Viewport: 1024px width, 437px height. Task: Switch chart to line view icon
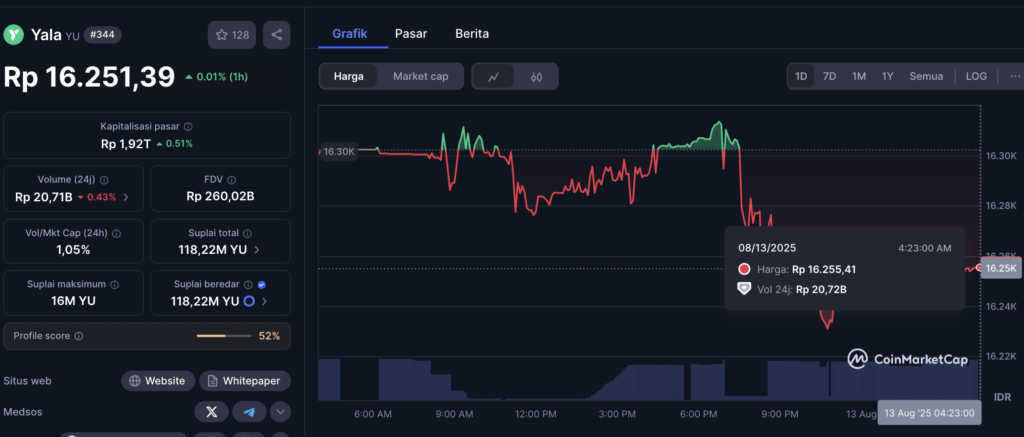coord(494,76)
